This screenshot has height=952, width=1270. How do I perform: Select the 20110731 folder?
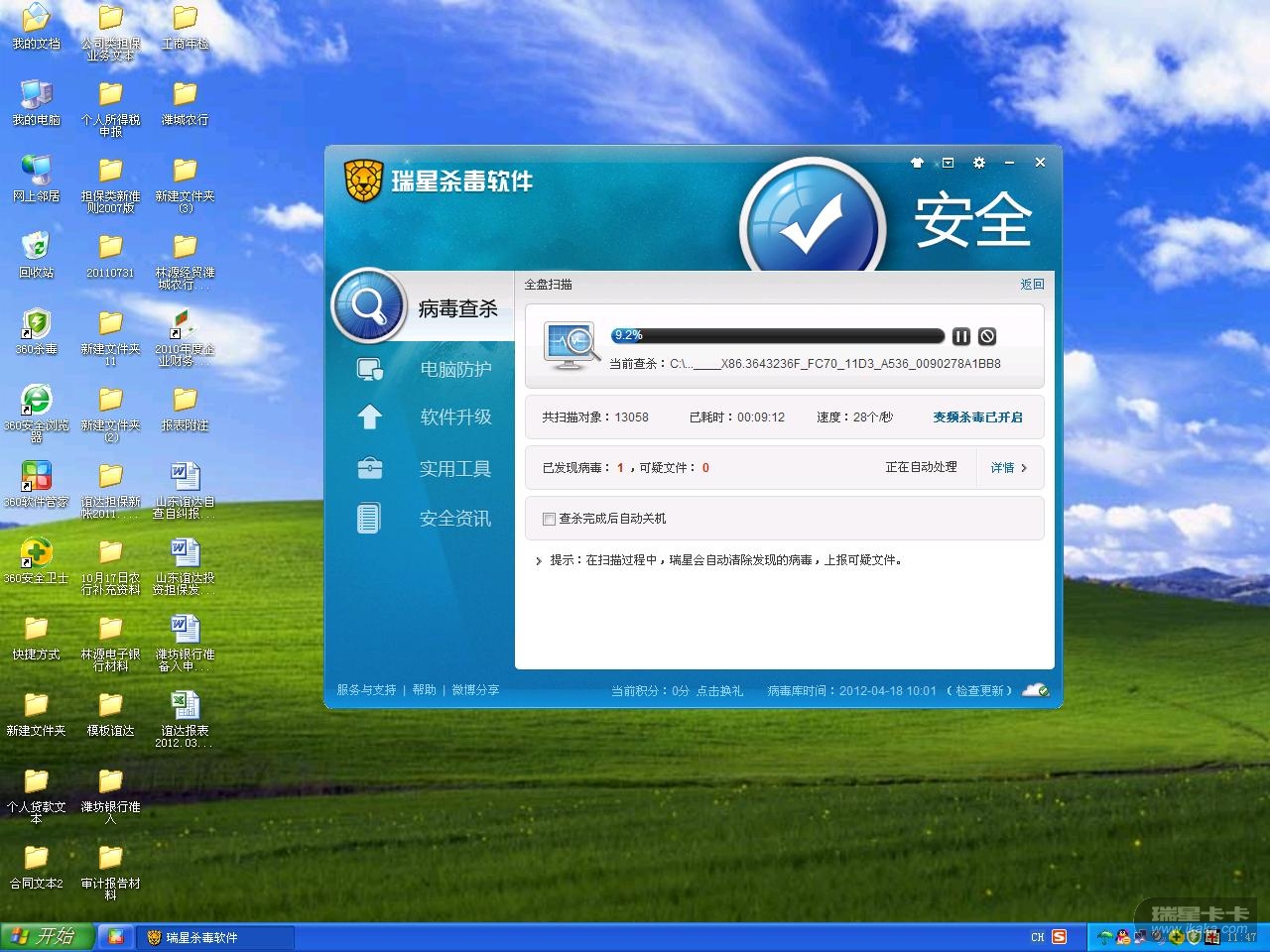[110, 256]
